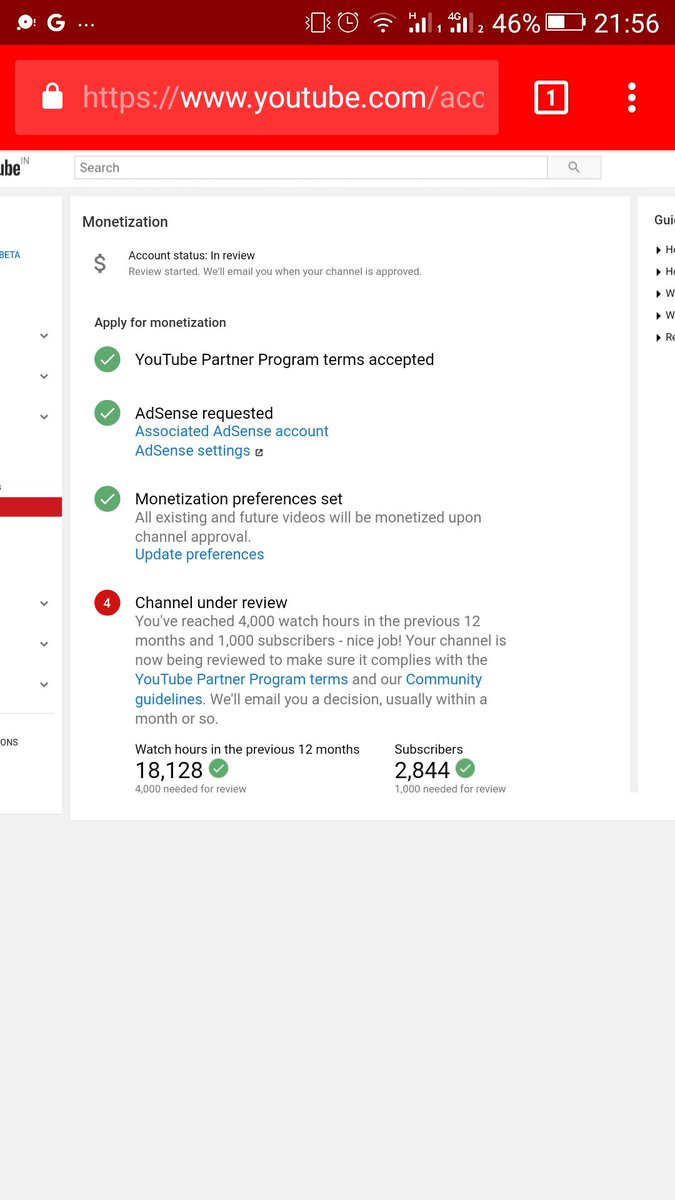Click the Channel under review title
Image resolution: width=675 pixels, height=1200 pixels.
coord(211,603)
